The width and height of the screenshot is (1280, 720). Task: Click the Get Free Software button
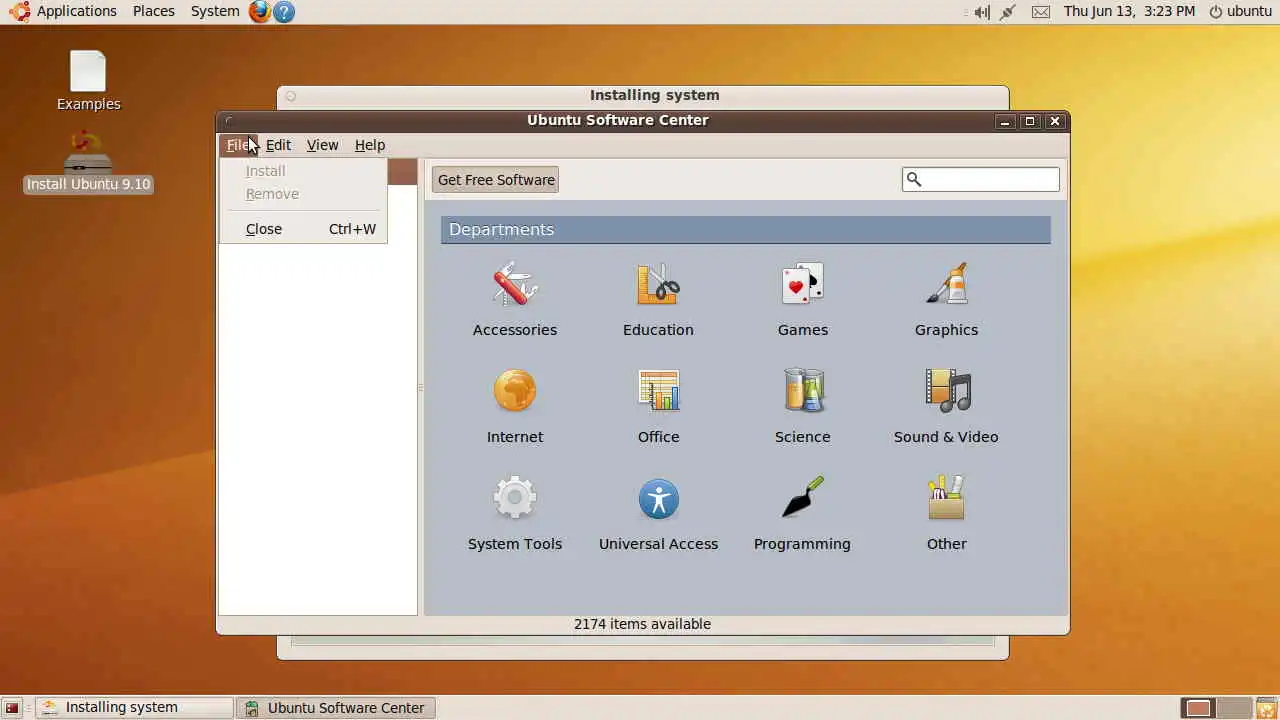pos(496,180)
